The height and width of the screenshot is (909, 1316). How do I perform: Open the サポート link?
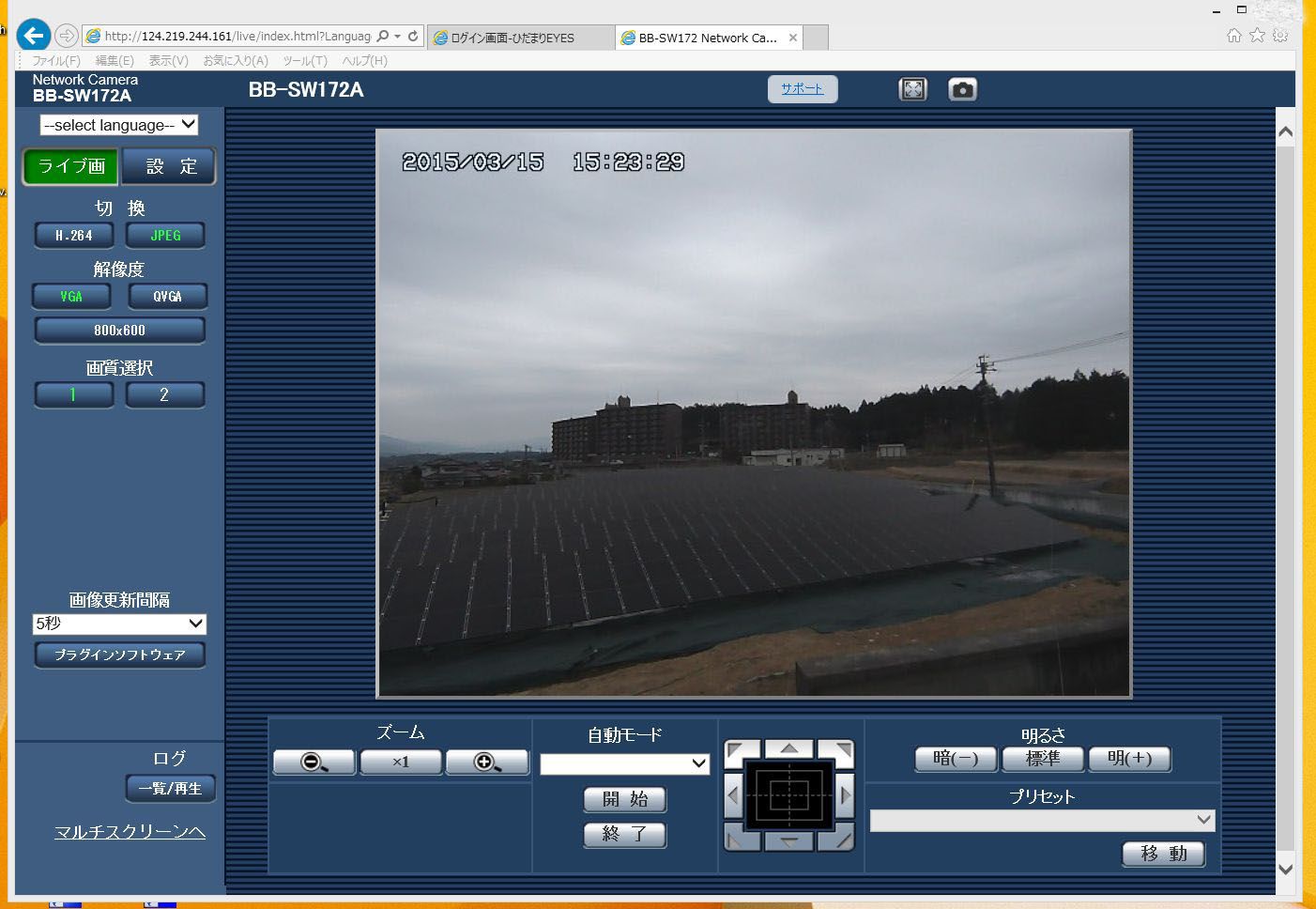(x=803, y=88)
